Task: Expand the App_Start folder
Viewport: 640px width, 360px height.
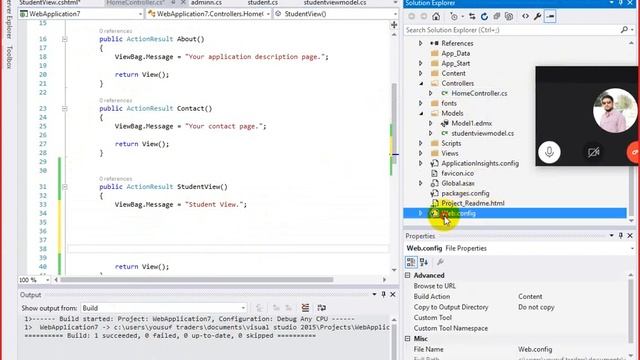Action: pyautogui.click(x=420, y=63)
